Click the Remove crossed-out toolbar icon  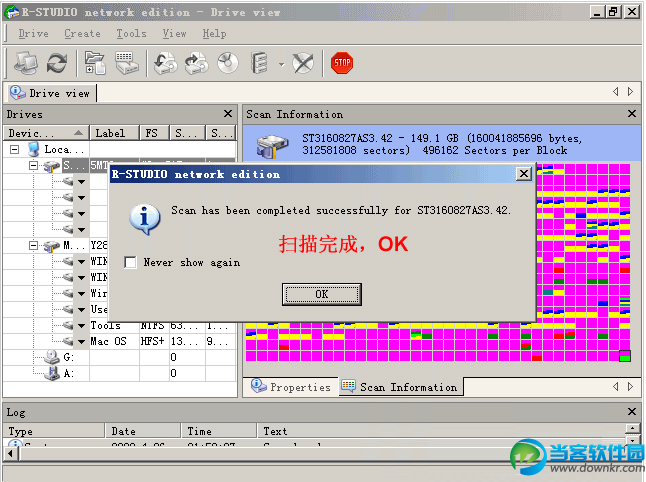[303, 63]
